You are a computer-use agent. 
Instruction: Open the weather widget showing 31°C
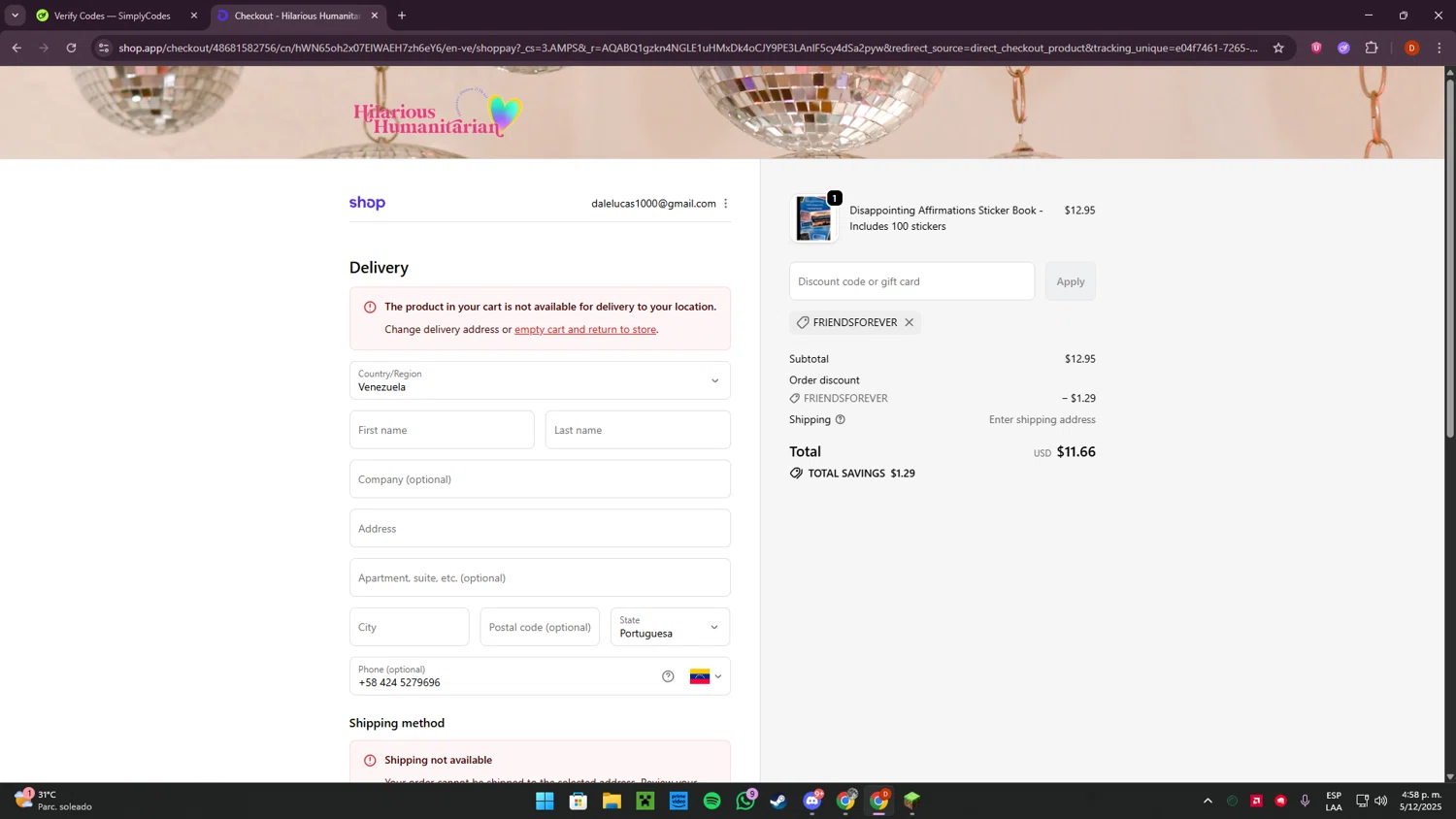pyautogui.click(x=53, y=801)
